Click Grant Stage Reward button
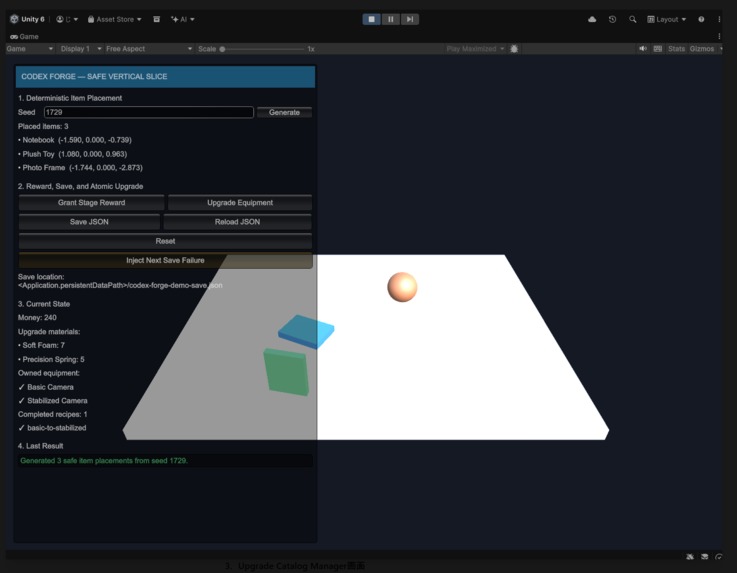This screenshot has height=573, width=737. pyautogui.click(x=92, y=203)
